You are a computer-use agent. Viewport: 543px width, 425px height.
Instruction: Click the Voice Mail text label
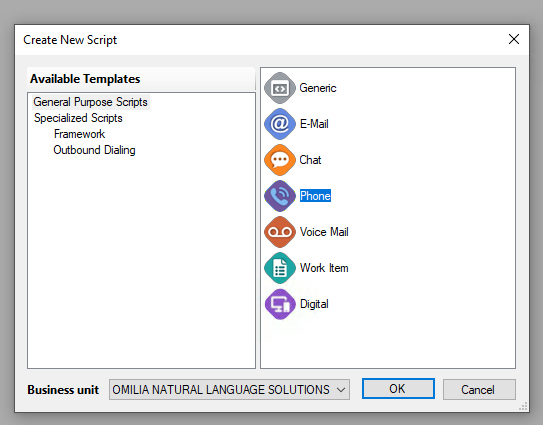point(324,232)
